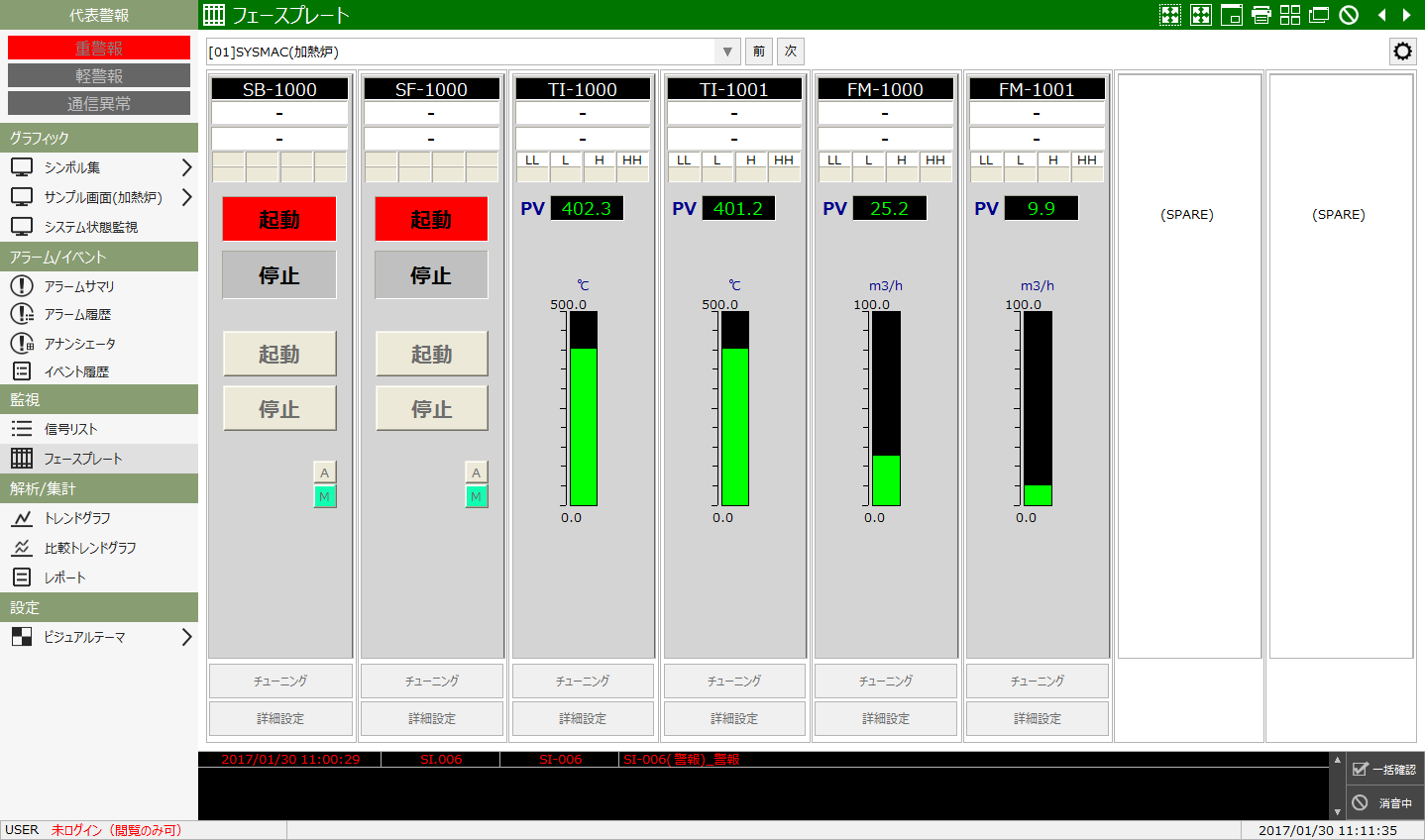Open アラームサマリ from the sidebar

coord(79,286)
